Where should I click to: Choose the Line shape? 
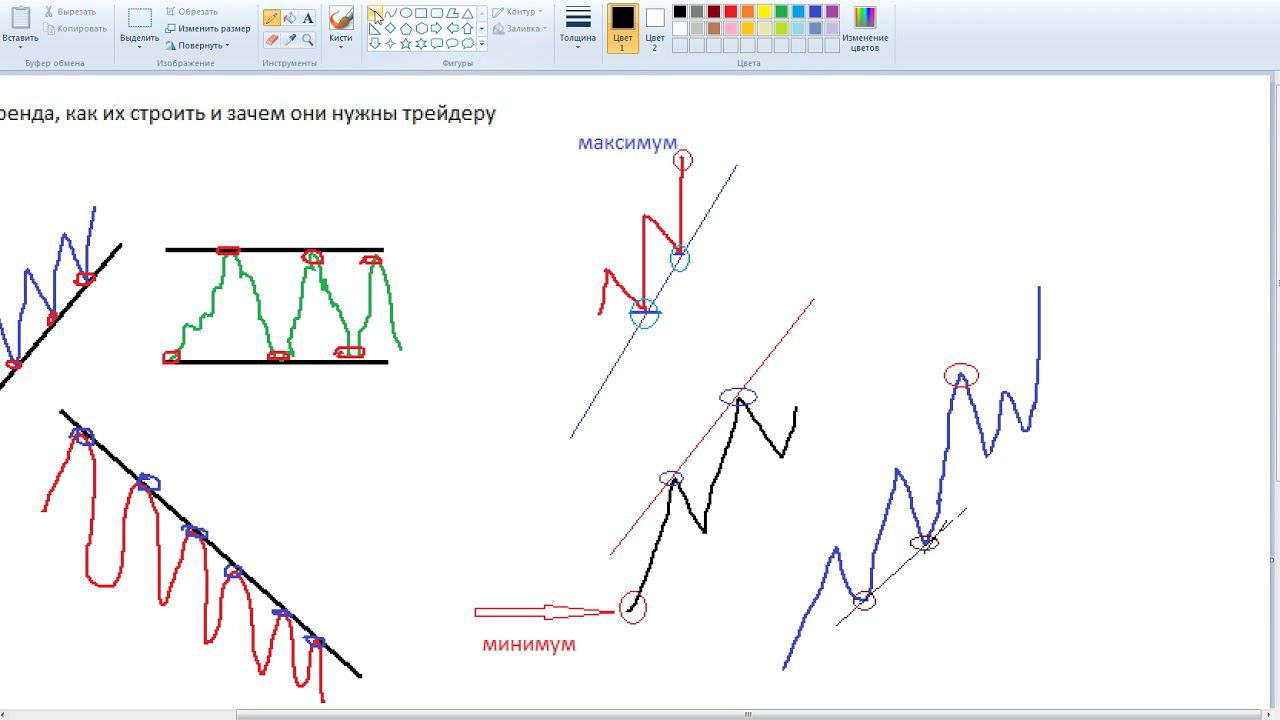(x=375, y=13)
